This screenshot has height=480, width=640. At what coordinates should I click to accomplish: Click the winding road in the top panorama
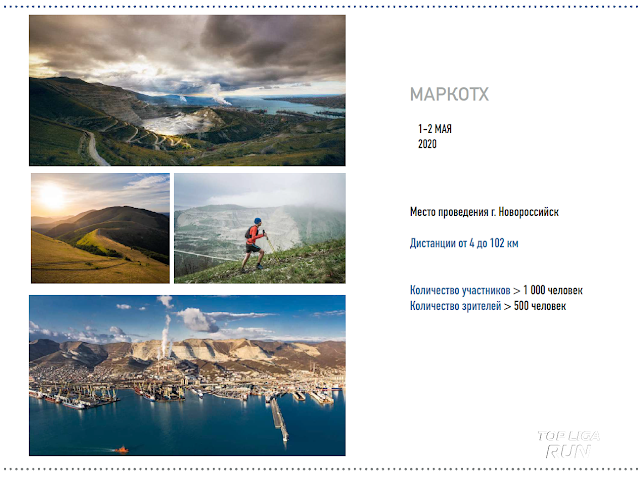[x=95, y=149]
